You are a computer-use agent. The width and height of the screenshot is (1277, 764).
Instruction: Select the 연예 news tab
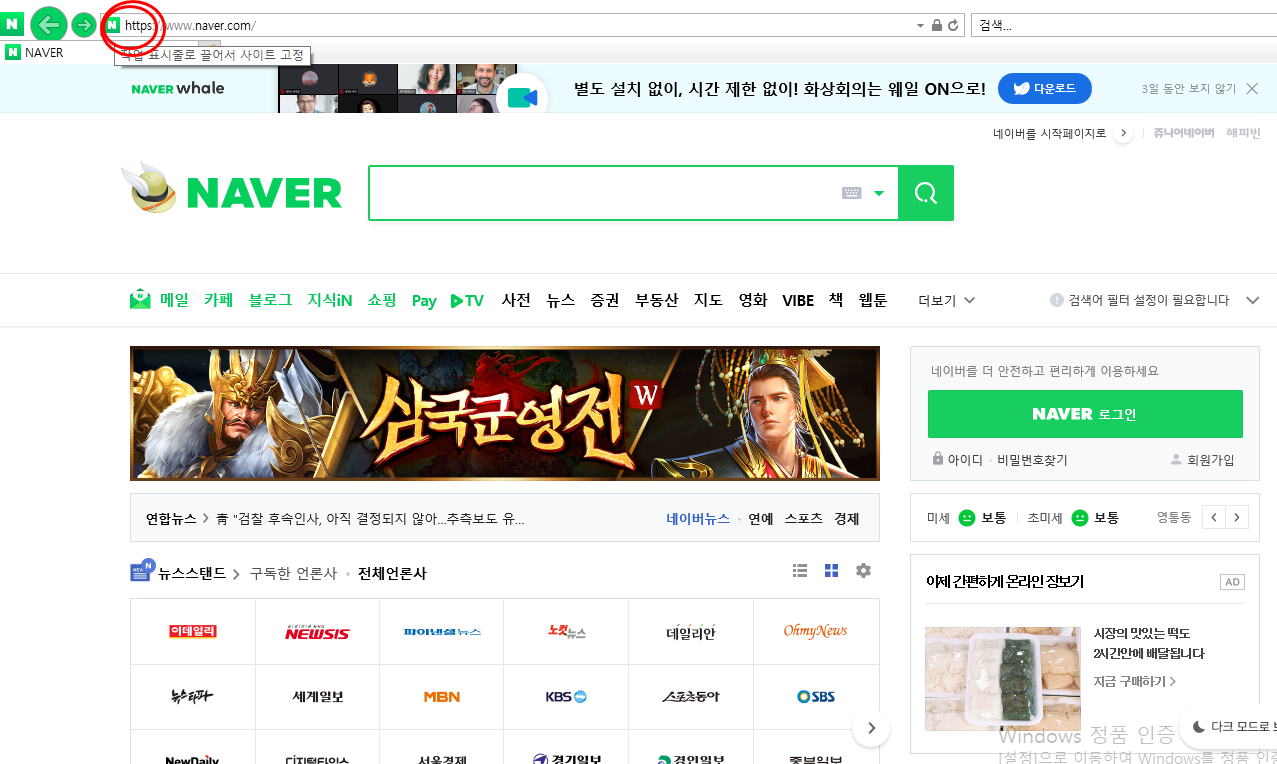[x=760, y=519]
